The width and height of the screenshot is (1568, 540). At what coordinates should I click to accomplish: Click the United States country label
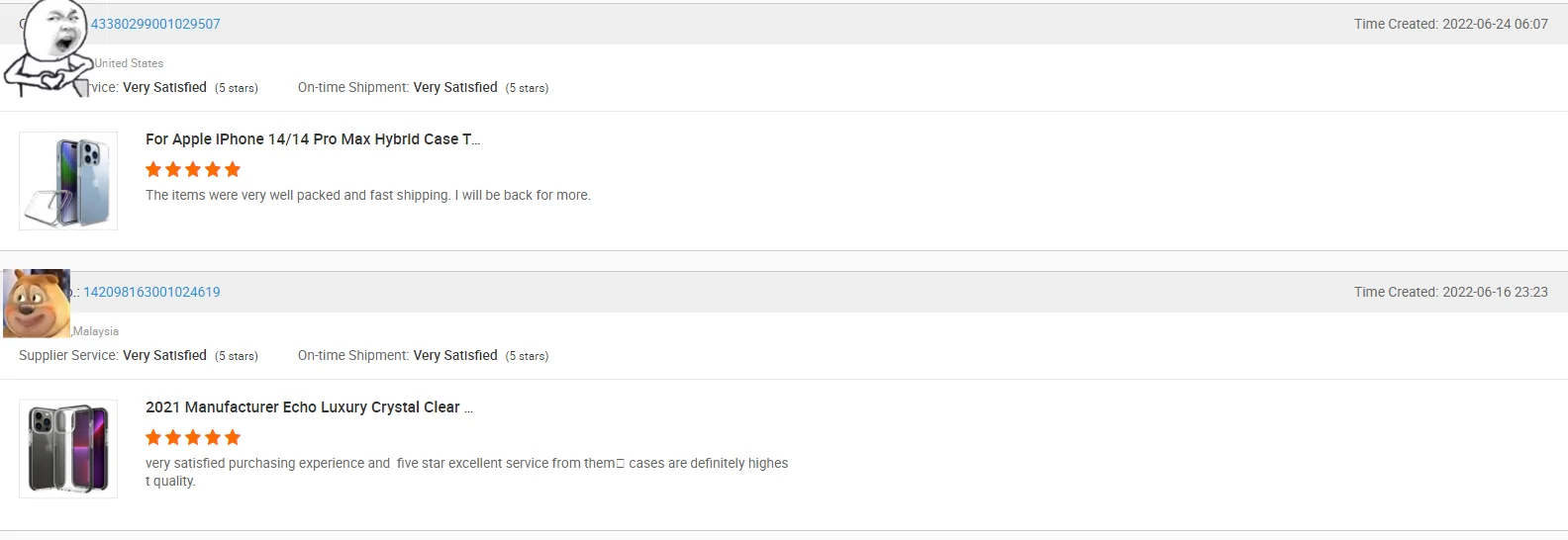(x=129, y=63)
